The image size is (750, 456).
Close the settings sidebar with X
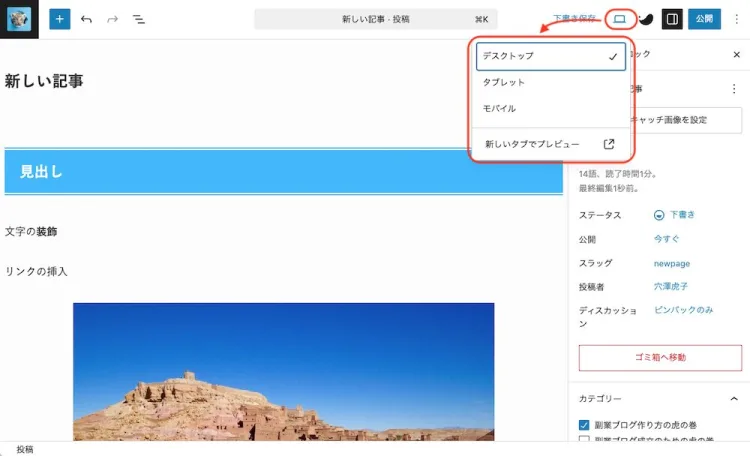pyautogui.click(x=737, y=55)
